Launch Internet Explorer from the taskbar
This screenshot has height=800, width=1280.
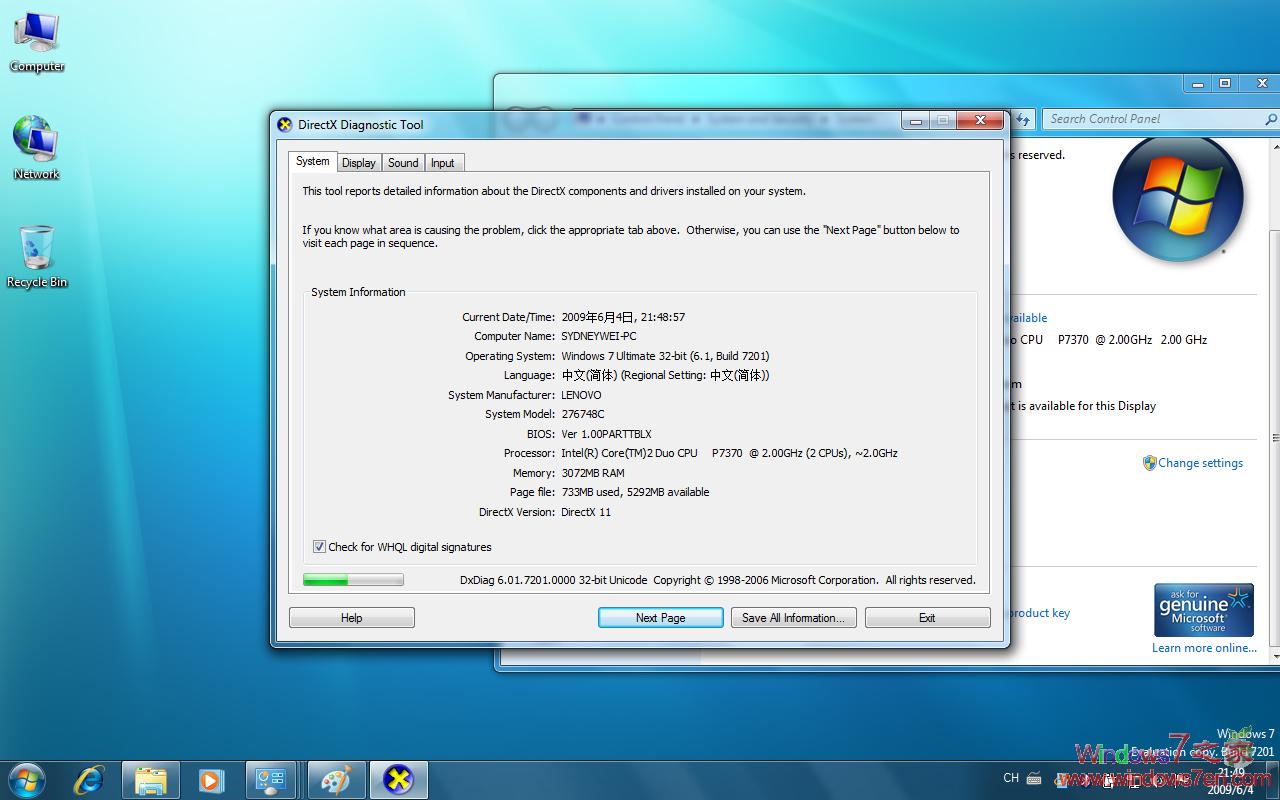(89, 779)
